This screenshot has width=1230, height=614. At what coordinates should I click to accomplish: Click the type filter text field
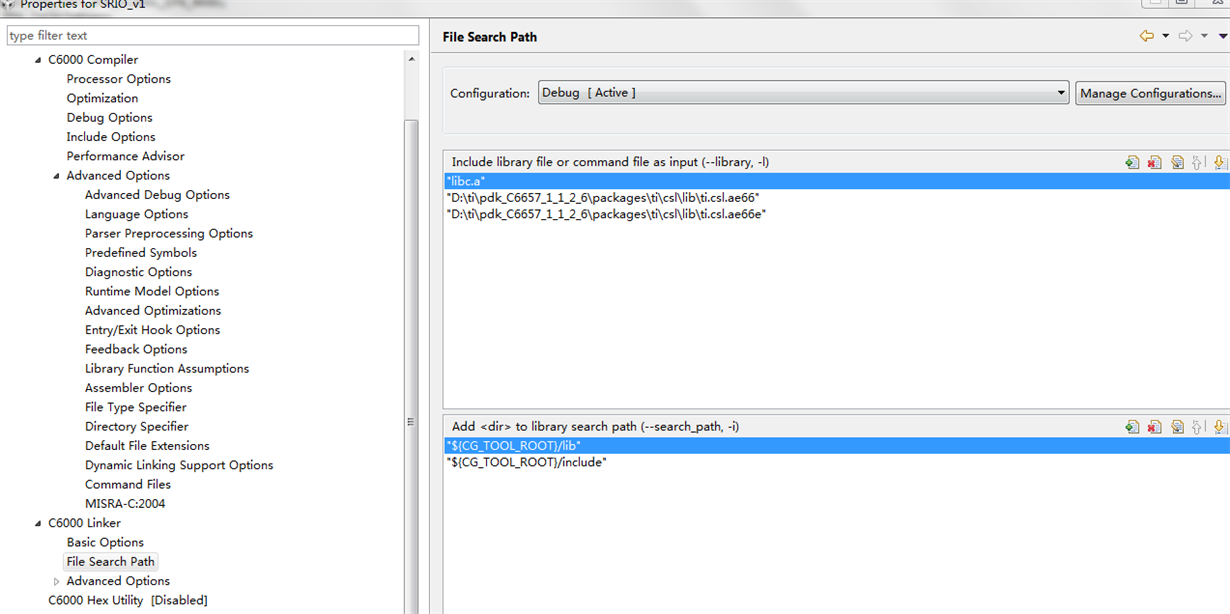pos(212,36)
